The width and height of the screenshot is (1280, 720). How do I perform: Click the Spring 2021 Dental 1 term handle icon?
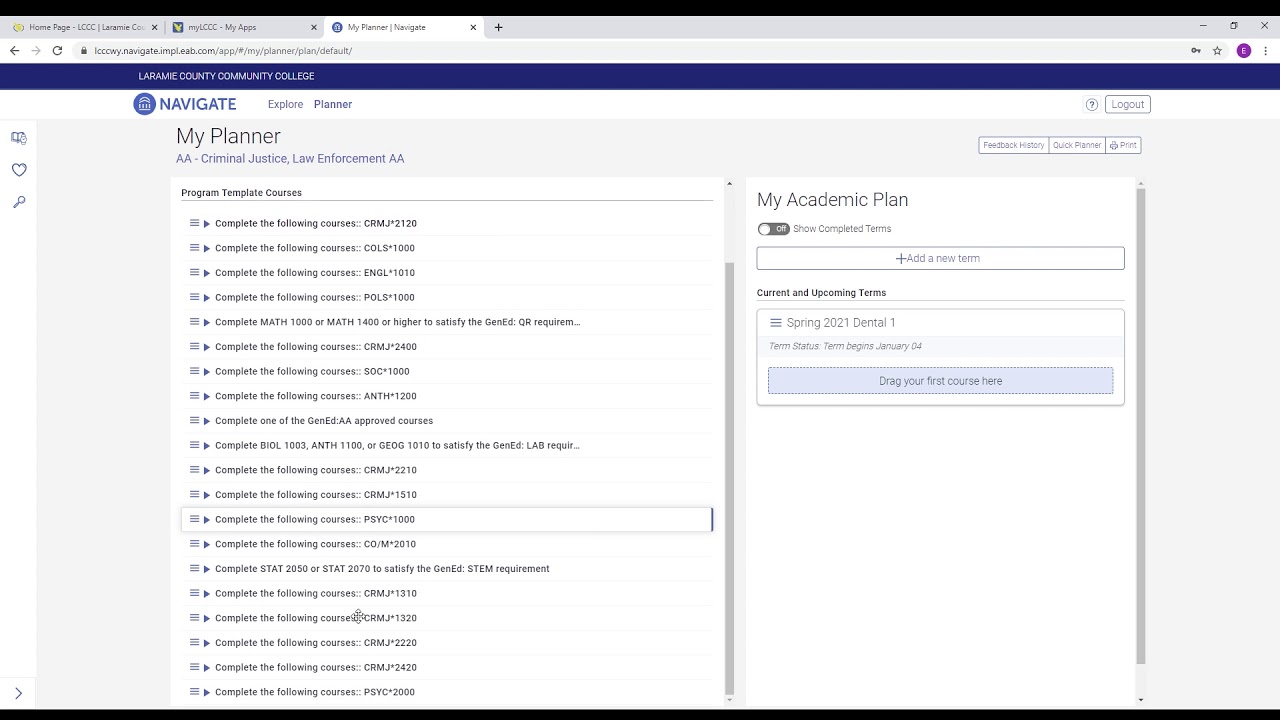[x=775, y=323]
